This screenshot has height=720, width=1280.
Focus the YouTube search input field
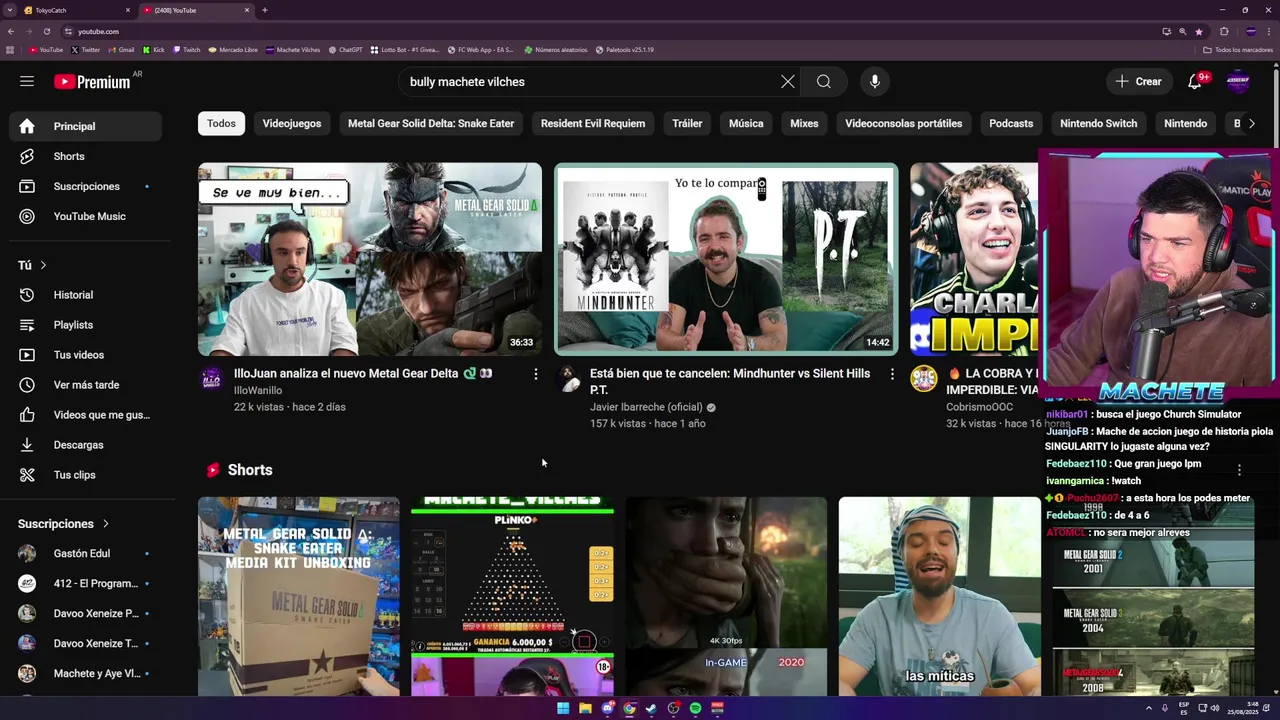(x=590, y=82)
